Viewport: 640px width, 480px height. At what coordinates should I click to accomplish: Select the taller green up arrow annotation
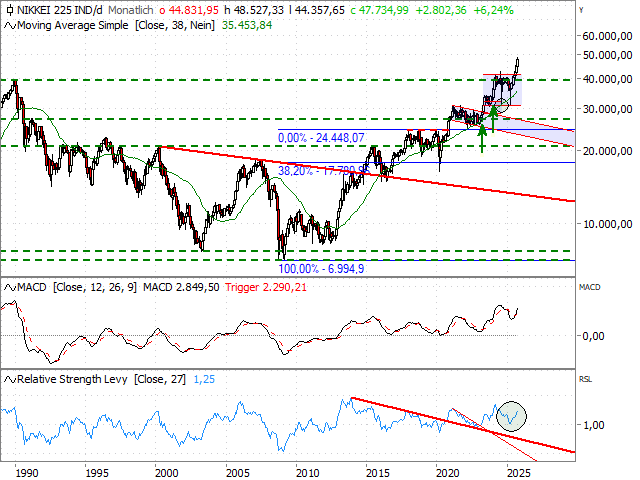483,135
